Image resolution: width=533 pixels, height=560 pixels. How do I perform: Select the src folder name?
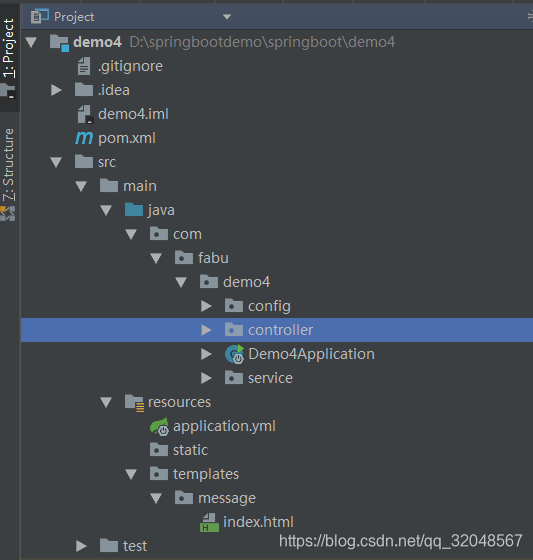(107, 162)
